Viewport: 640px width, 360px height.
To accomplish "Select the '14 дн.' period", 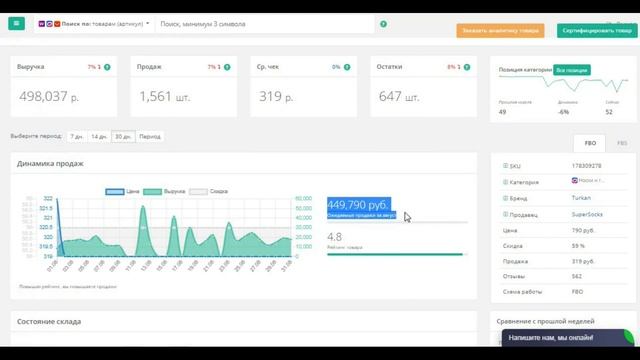I will [99, 136].
